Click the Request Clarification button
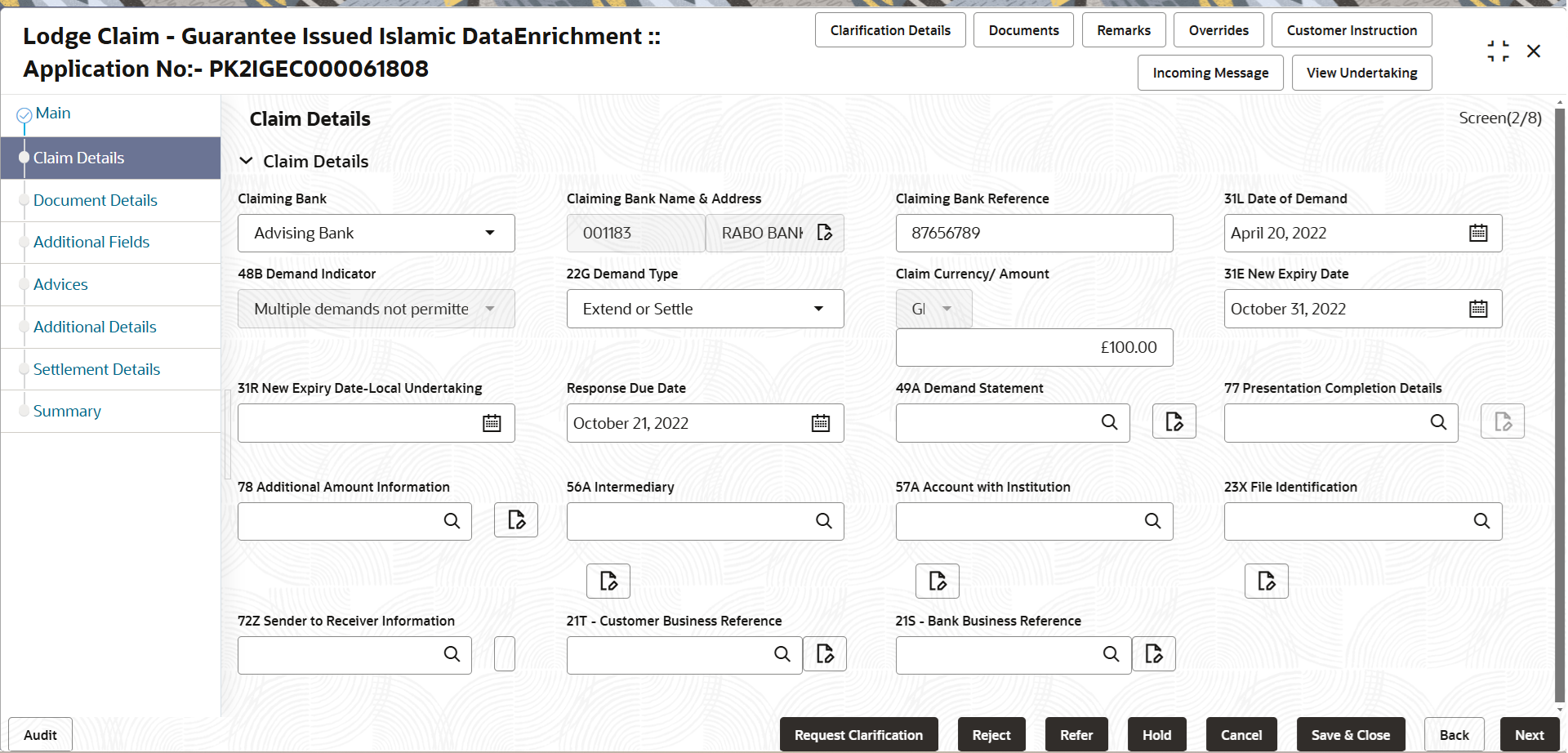This screenshot has width=1568, height=753. pyautogui.click(x=859, y=735)
